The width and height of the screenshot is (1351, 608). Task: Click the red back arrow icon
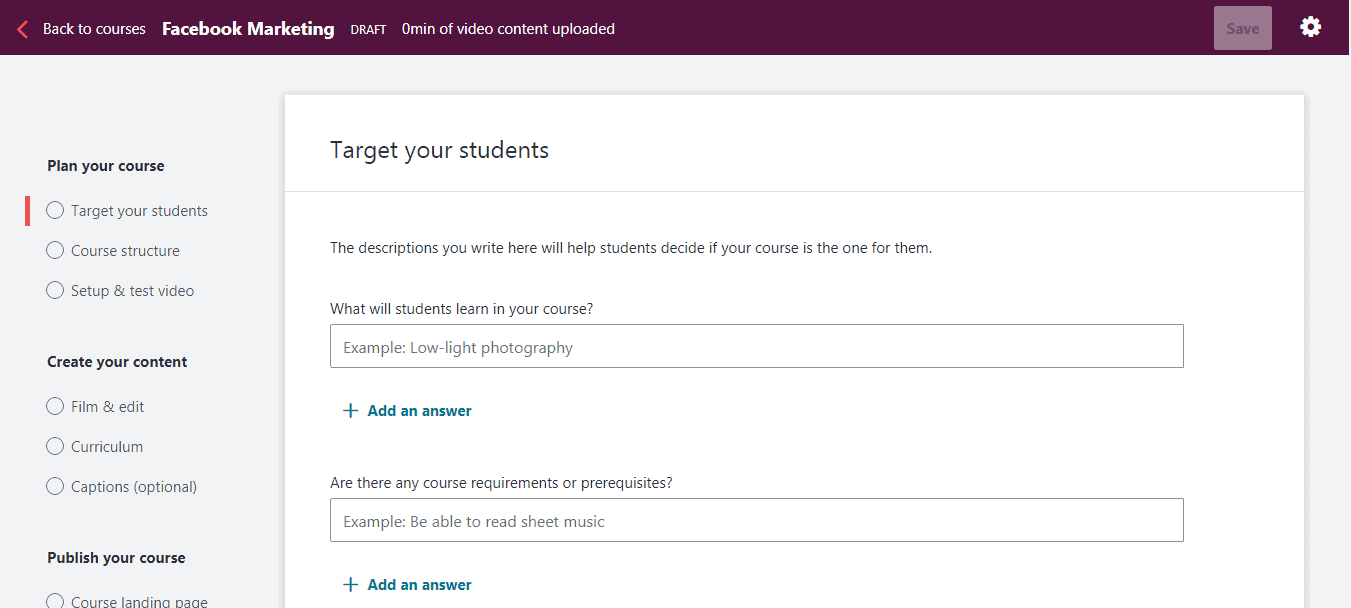click(22, 29)
